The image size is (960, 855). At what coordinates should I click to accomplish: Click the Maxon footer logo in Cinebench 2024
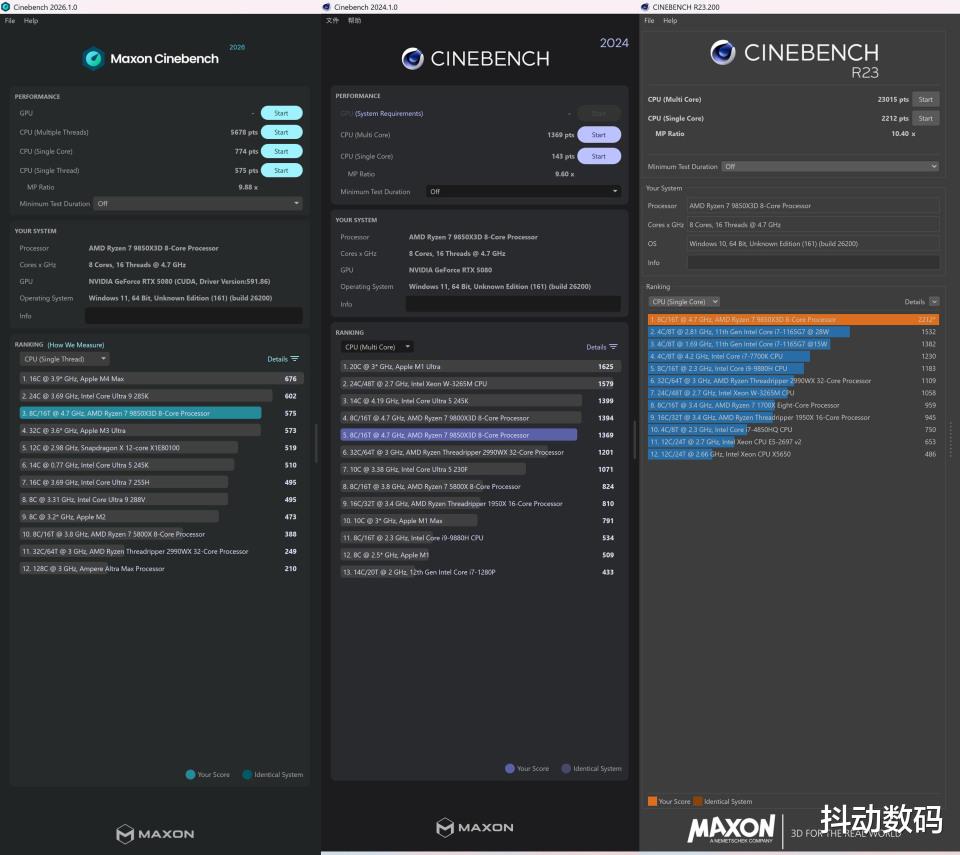click(475, 827)
